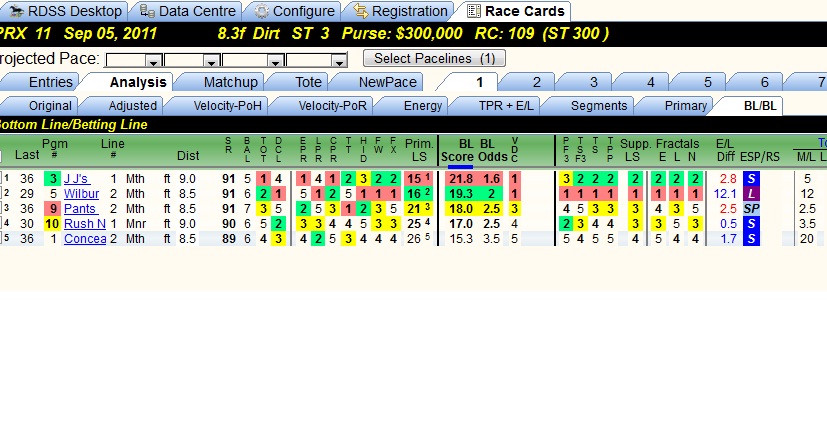Click the S badge in Rush N row
The width and height of the screenshot is (827, 440).
click(x=752, y=224)
